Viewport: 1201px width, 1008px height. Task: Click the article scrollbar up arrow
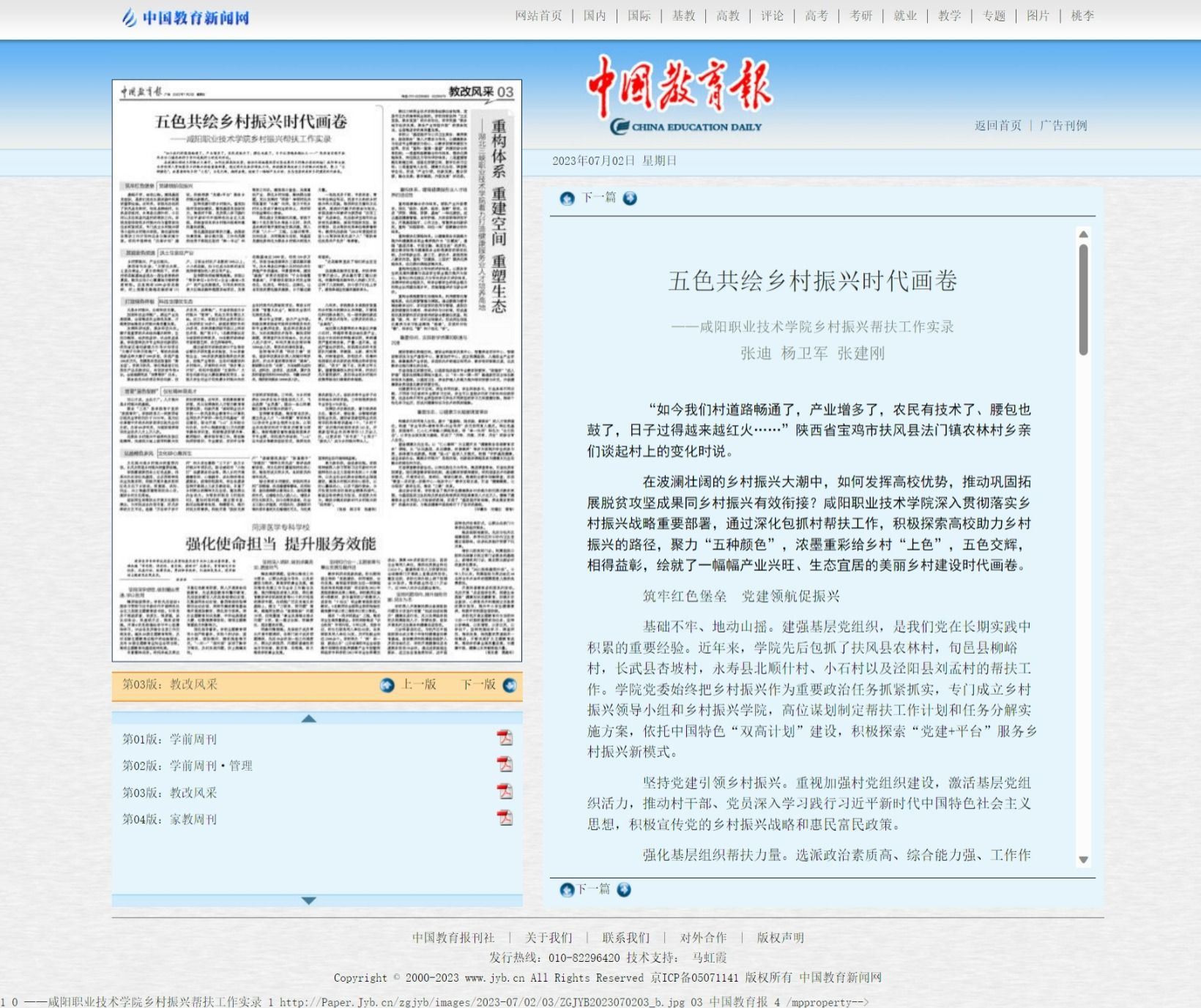(x=1083, y=234)
